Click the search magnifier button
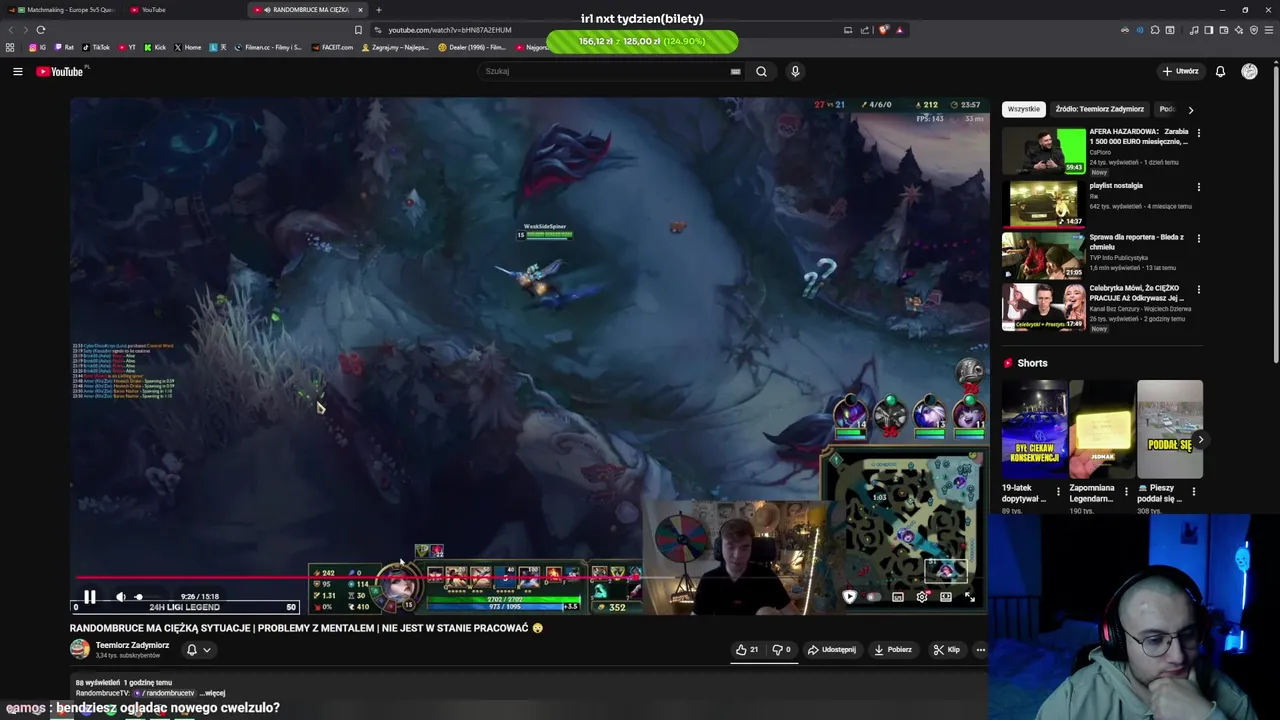The height and width of the screenshot is (720, 1280). (x=761, y=71)
